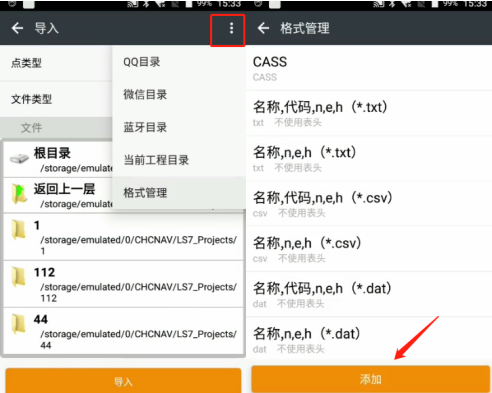The width and height of the screenshot is (492, 393).
Task: Select format 名称,代码,n,e,h (*.txt)
Action: coord(369,113)
